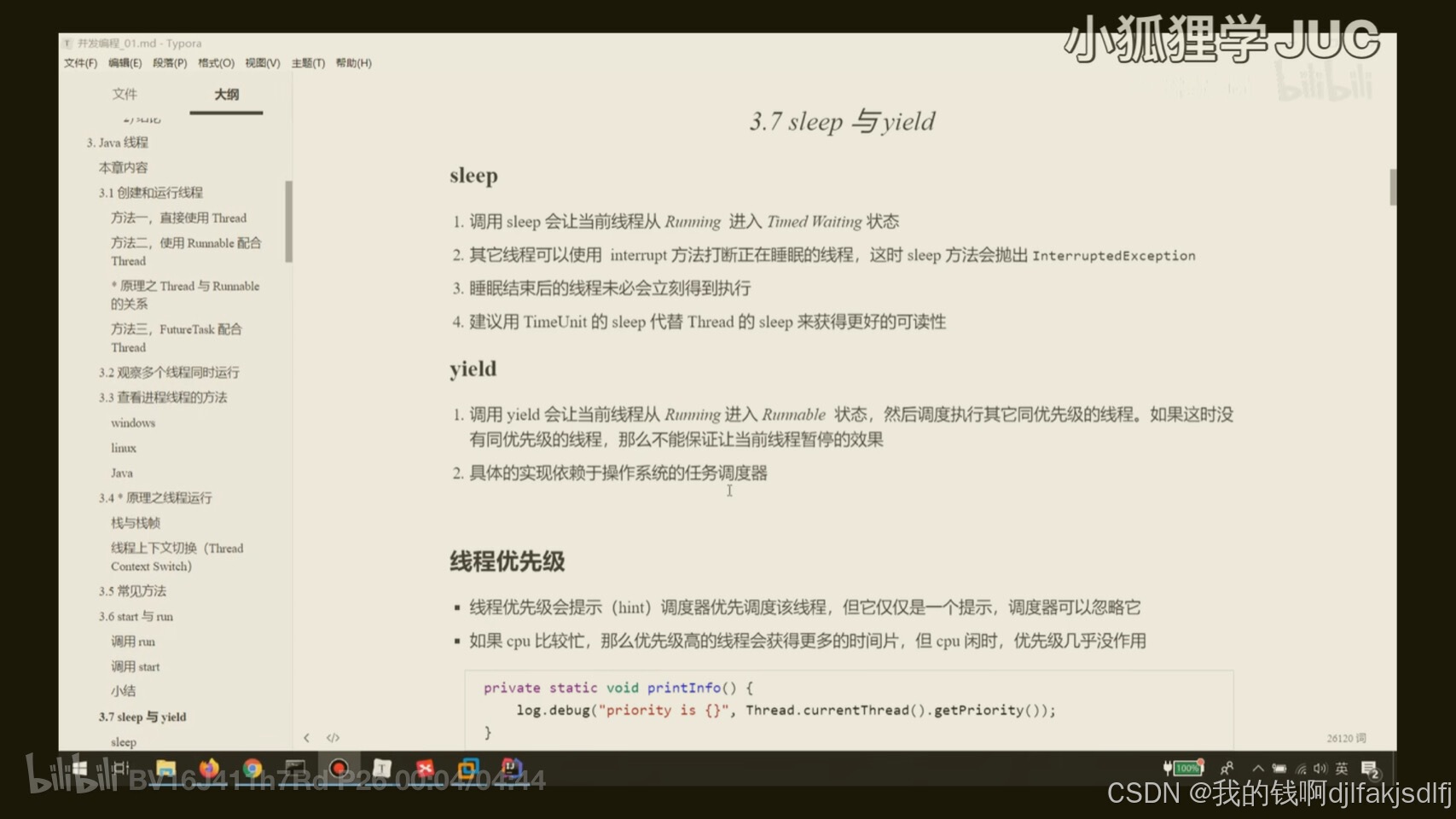Expand hidden icons with the tray chevron
The width and height of the screenshot is (1456, 819).
point(1258,768)
